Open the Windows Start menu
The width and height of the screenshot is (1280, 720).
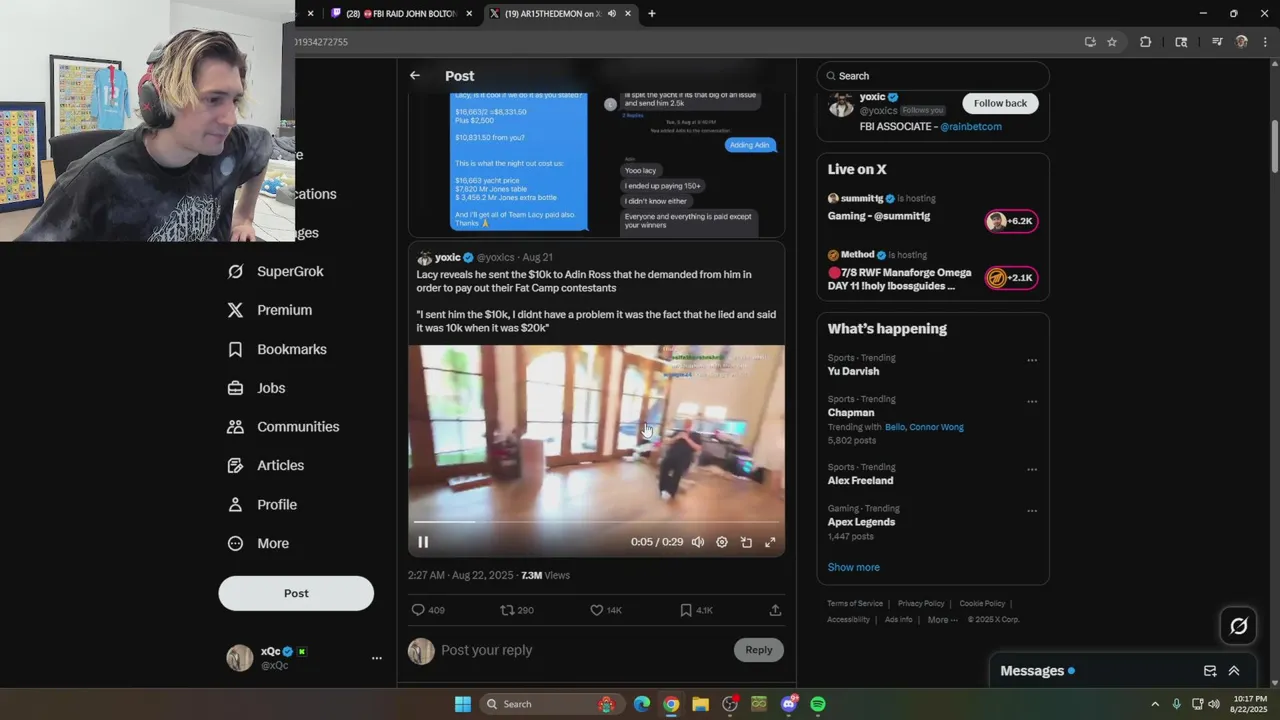[x=463, y=704]
